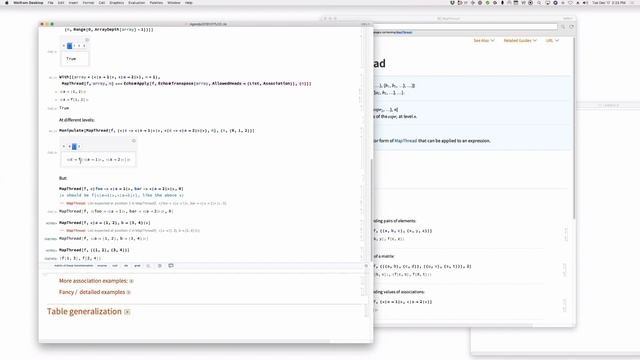Screen dimensions: 640x360
Task: Open the Edit menu
Action: pos(61,3)
